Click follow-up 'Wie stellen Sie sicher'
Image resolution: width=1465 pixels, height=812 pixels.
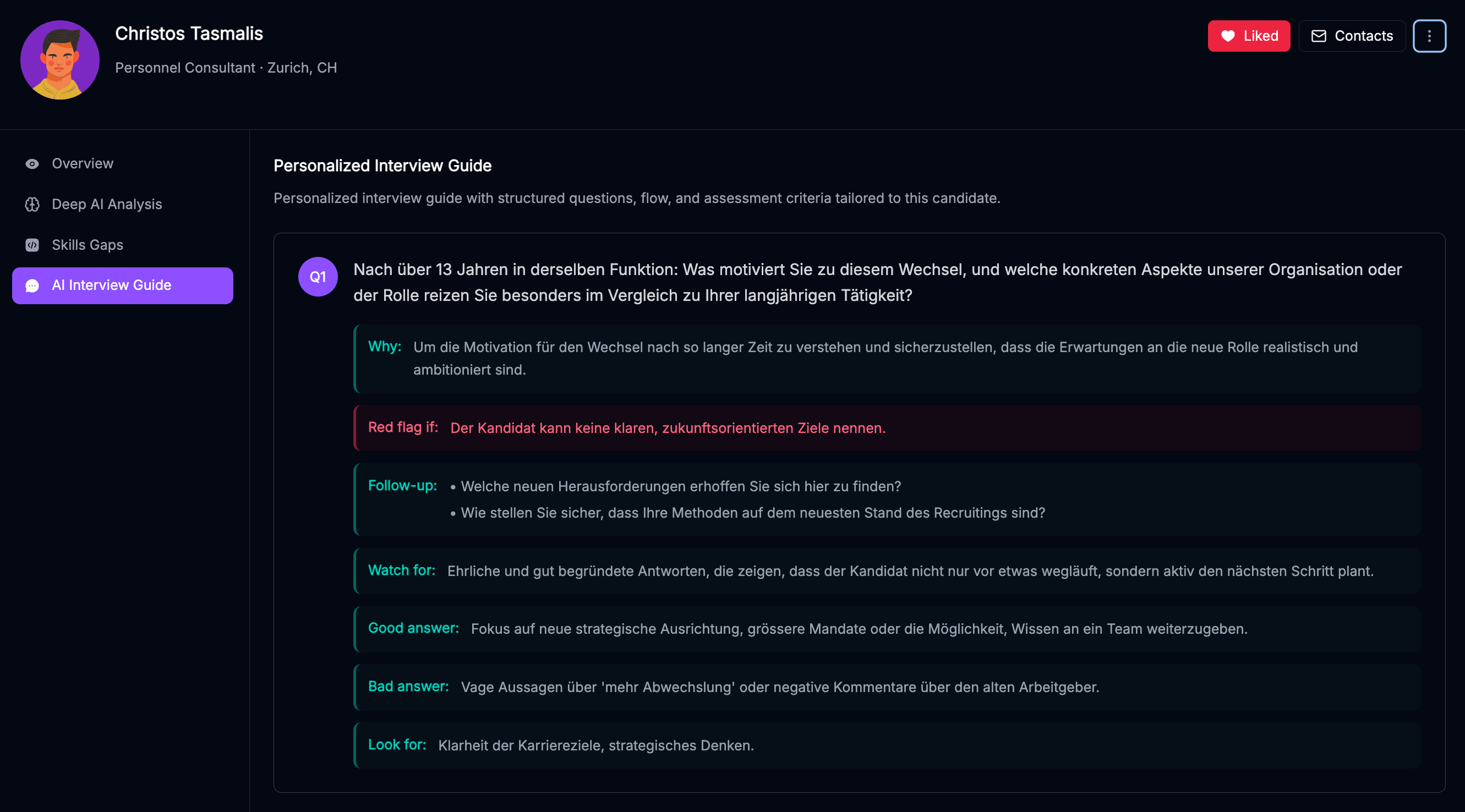coord(753,513)
